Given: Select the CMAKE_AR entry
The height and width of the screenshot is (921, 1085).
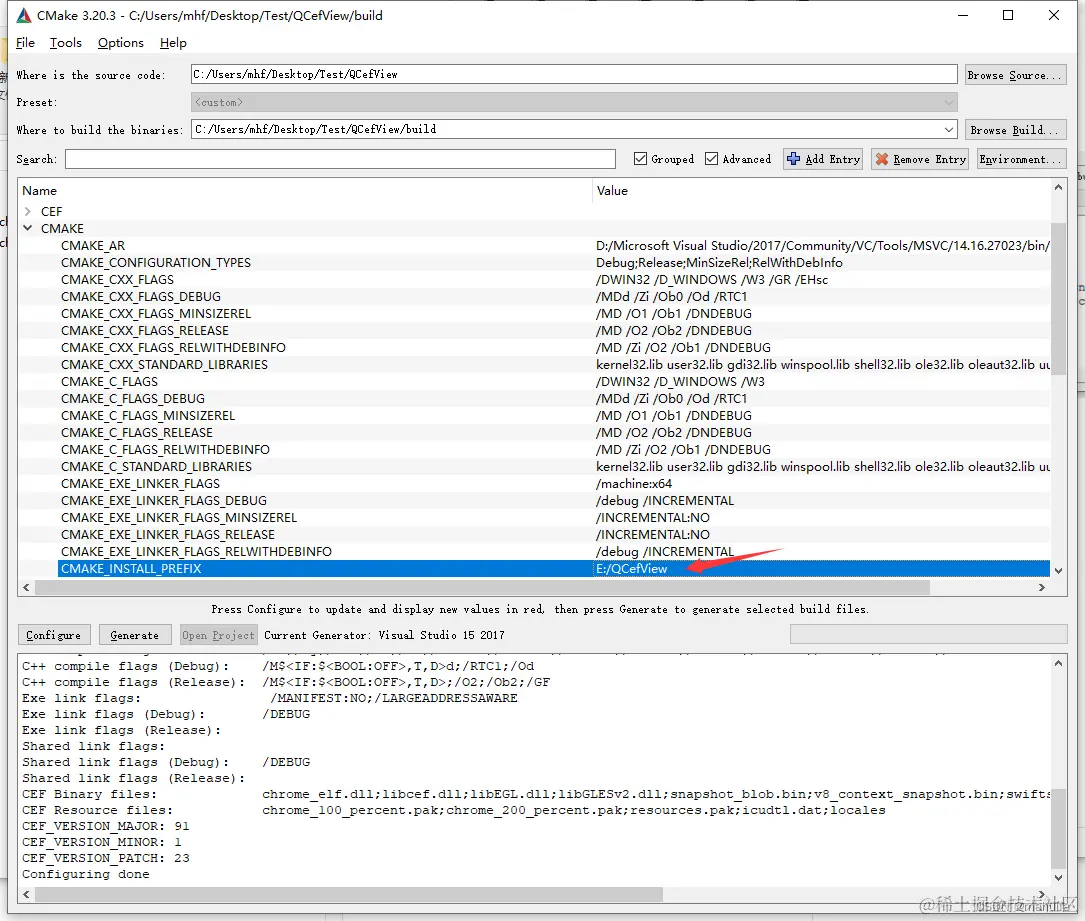Looking at the screenshot, I should click(93, 246).
